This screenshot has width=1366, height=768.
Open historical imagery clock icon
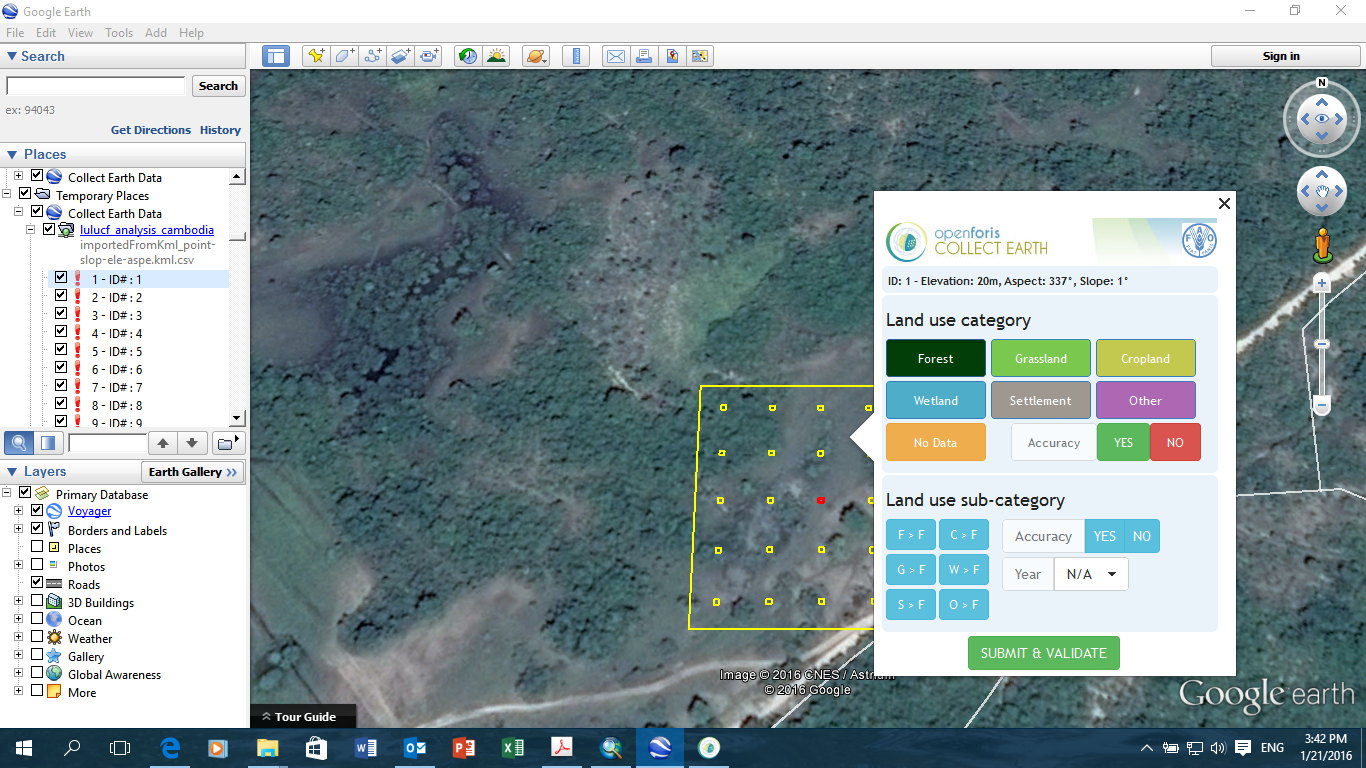[x=467, y=56]
